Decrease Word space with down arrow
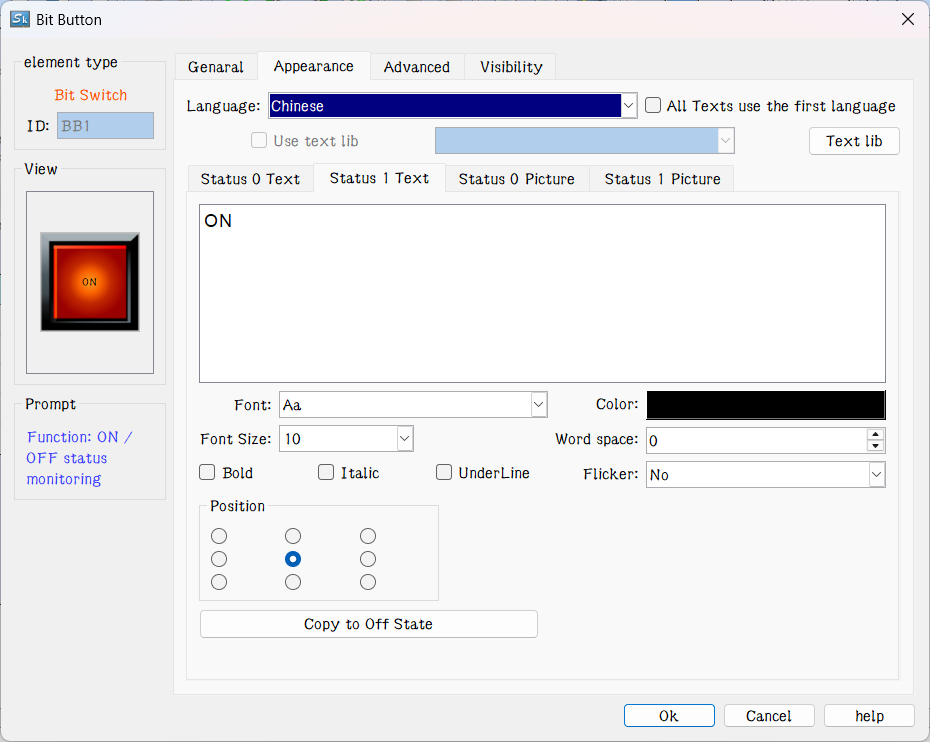Image resolution: width=930 pixels, height=742 pixels. coord(876,446)
